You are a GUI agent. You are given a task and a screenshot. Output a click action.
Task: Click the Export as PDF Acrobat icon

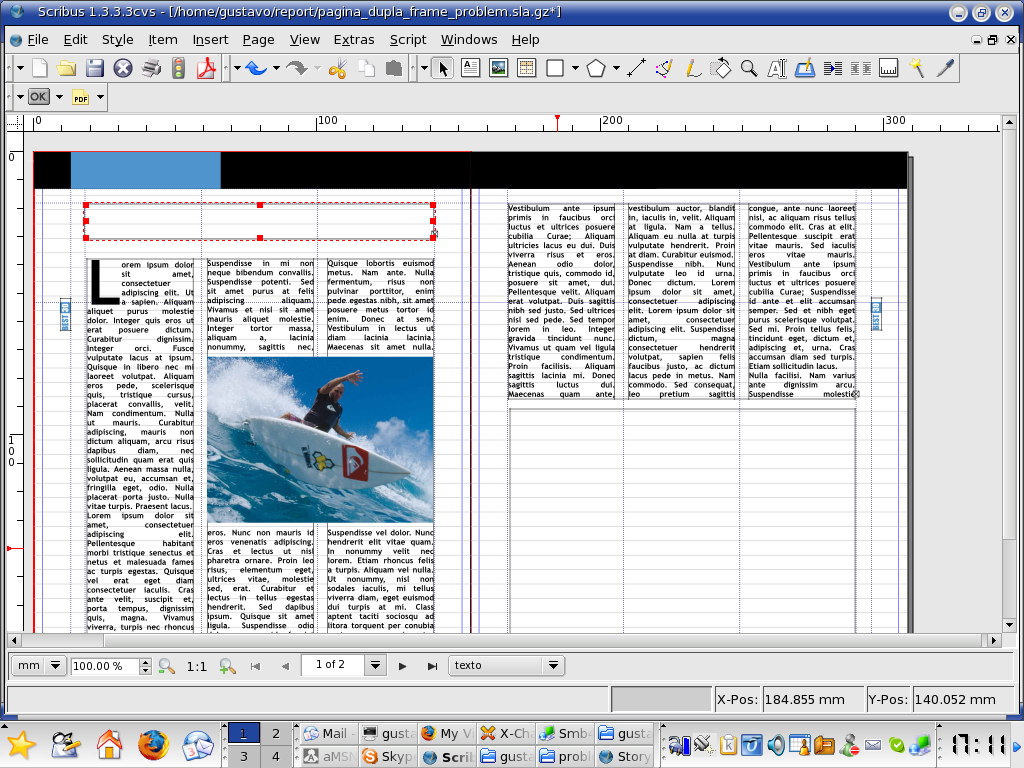tap(207, 68)
